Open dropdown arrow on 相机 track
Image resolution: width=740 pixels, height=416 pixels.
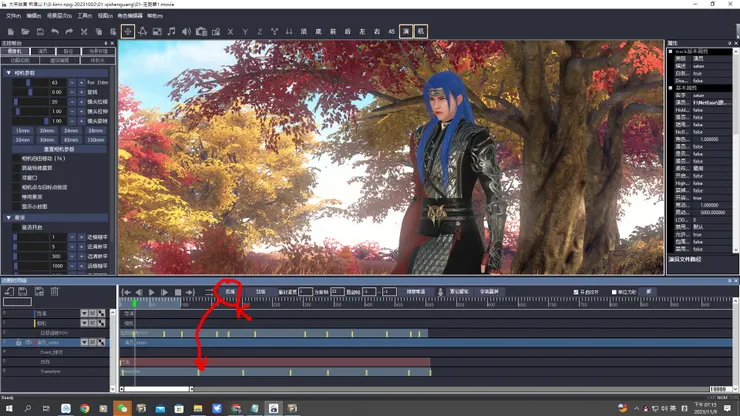pos(84,323)
